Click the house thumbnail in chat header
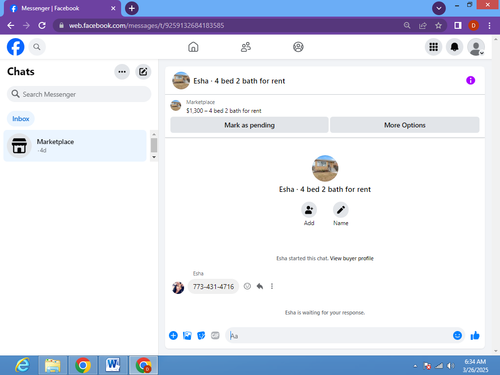 181,81
